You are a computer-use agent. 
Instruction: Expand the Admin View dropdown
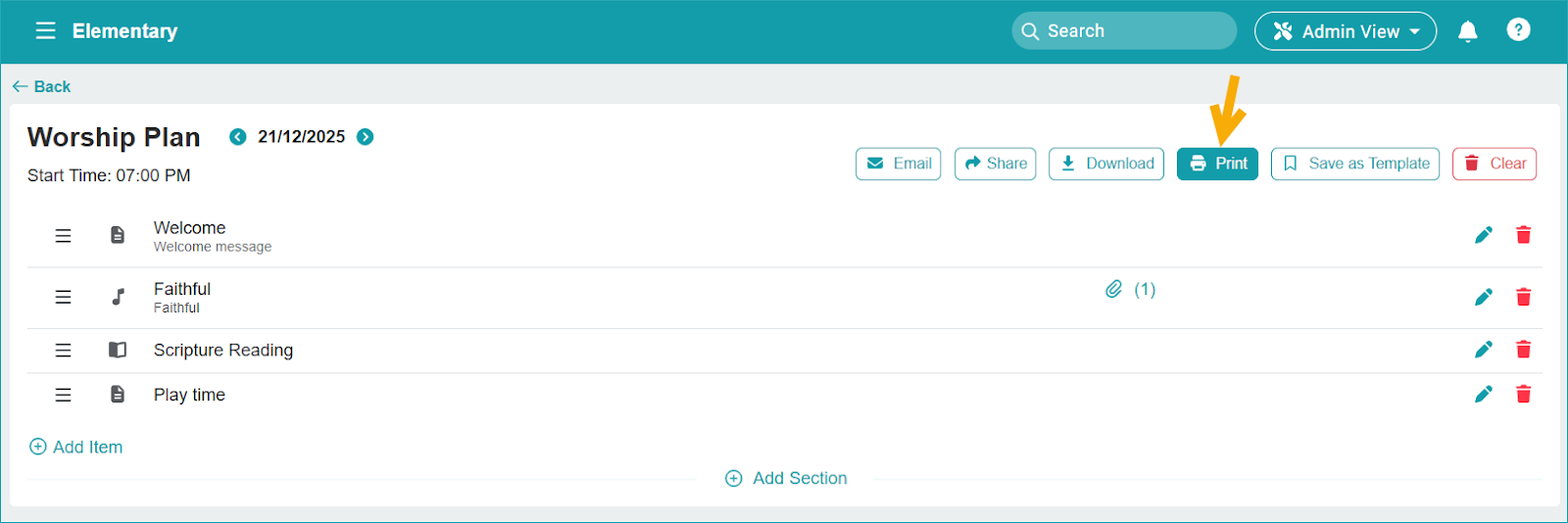pos(1345,31)
